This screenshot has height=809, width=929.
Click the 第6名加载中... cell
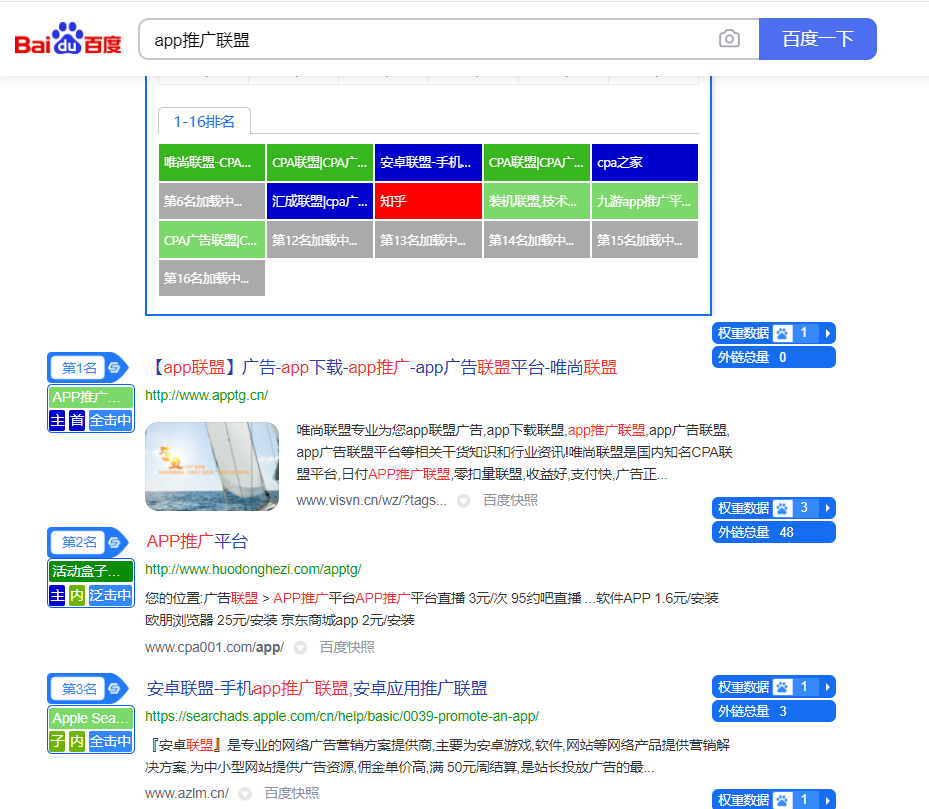(x=212, y=201)
